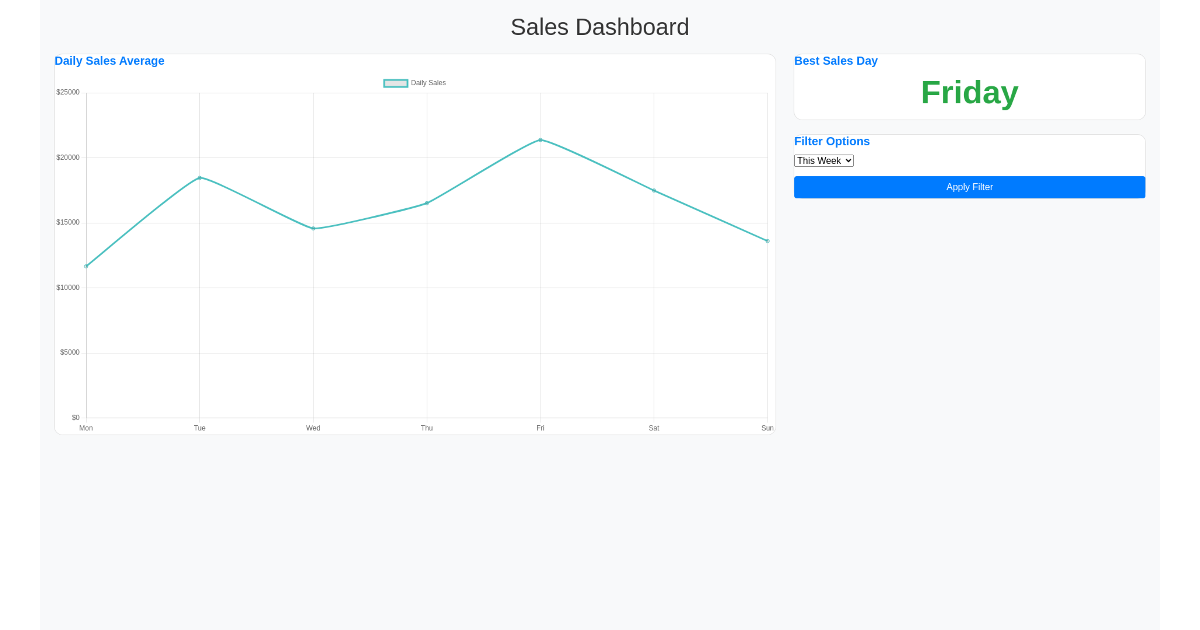Image resolution: width=1200 pixels, height=630 pixels.
Task: Click the Daily Sales Average panel title
Action: tap(110, 61)
